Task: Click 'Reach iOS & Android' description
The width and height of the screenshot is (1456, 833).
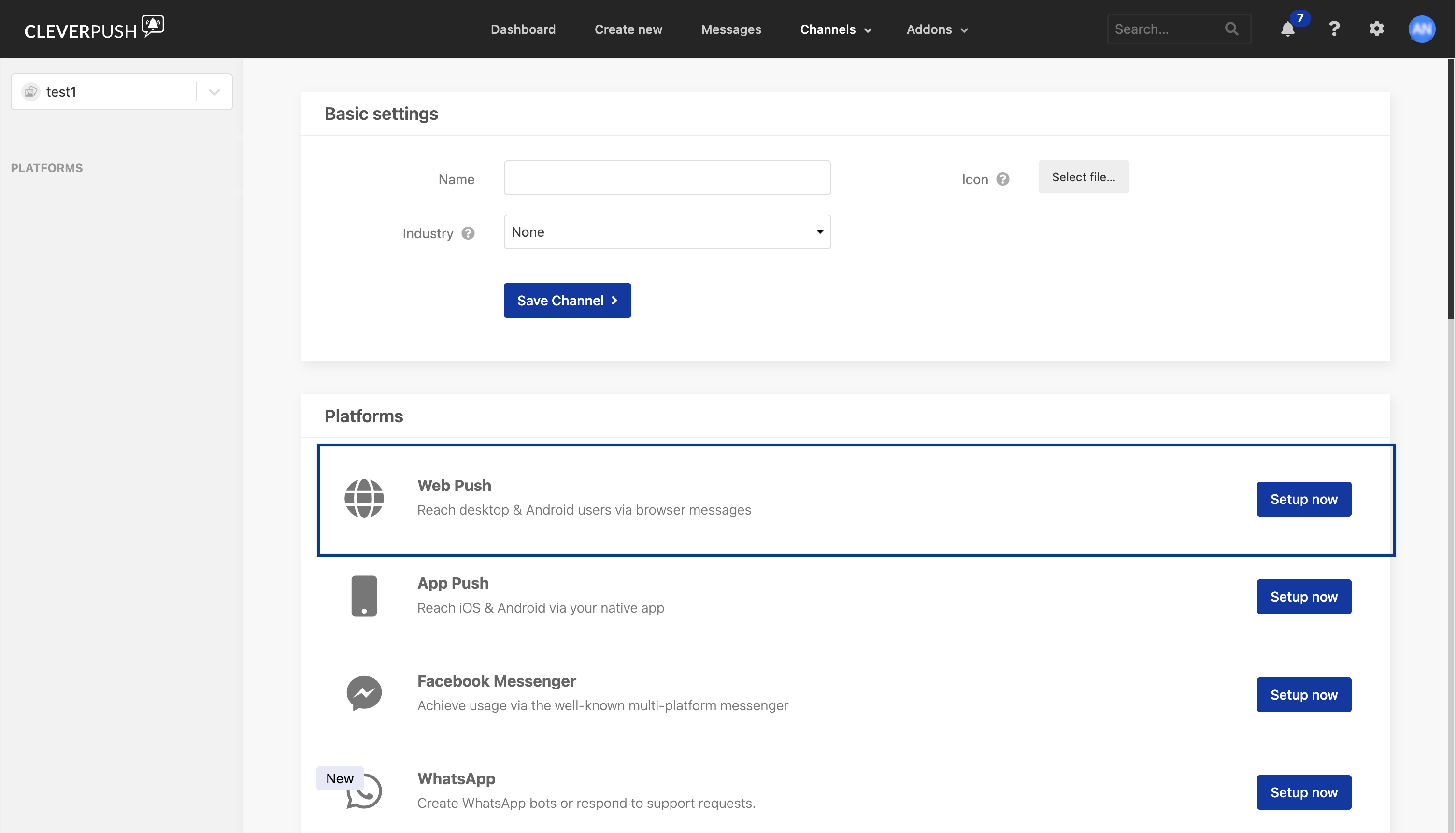Action: (541, 607)
